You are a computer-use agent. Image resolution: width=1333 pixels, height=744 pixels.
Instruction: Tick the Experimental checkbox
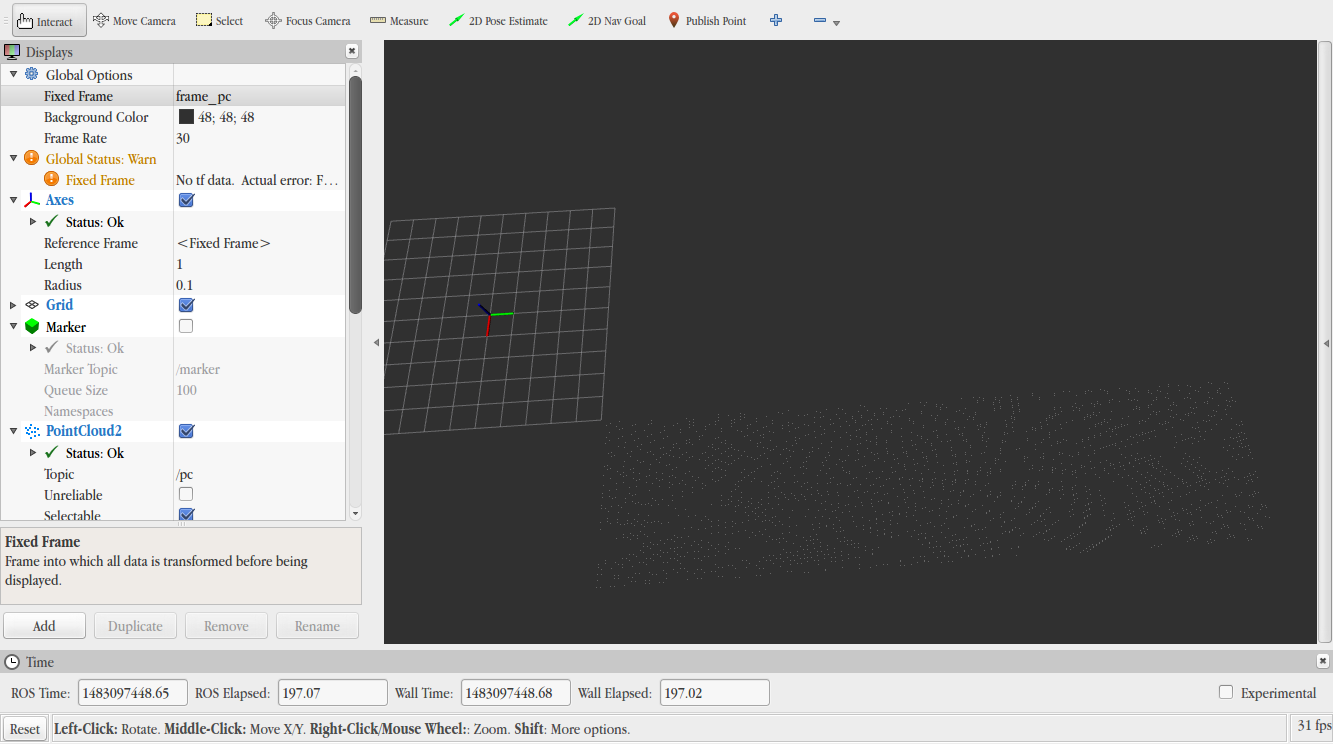coord(1226,692)
